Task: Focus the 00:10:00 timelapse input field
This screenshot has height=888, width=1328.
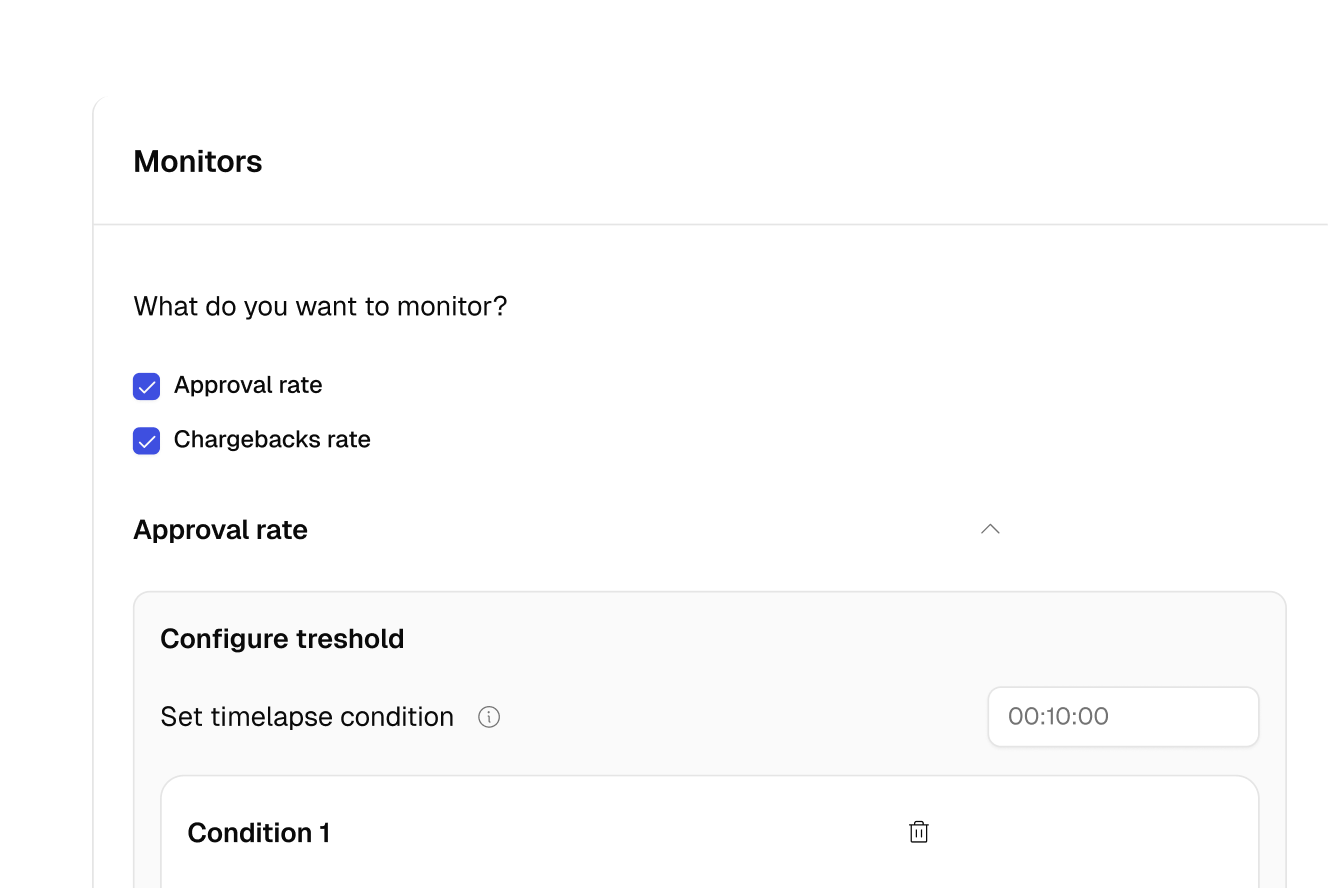Action: (x=1123, y=716)
